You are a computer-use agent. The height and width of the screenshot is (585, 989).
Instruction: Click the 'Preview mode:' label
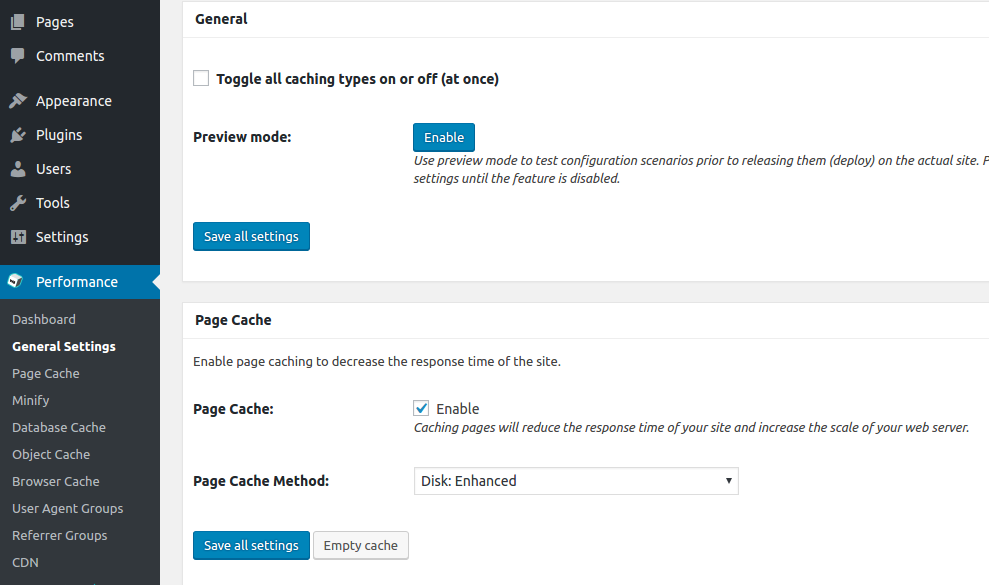(x=242, y=137)
